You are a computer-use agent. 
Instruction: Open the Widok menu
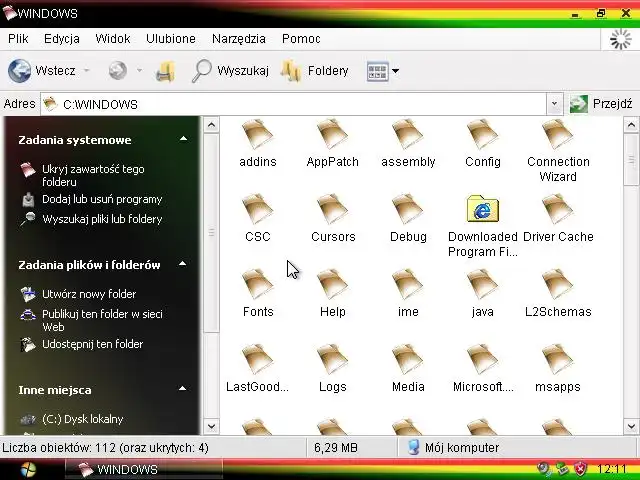[x=113, y=39]
